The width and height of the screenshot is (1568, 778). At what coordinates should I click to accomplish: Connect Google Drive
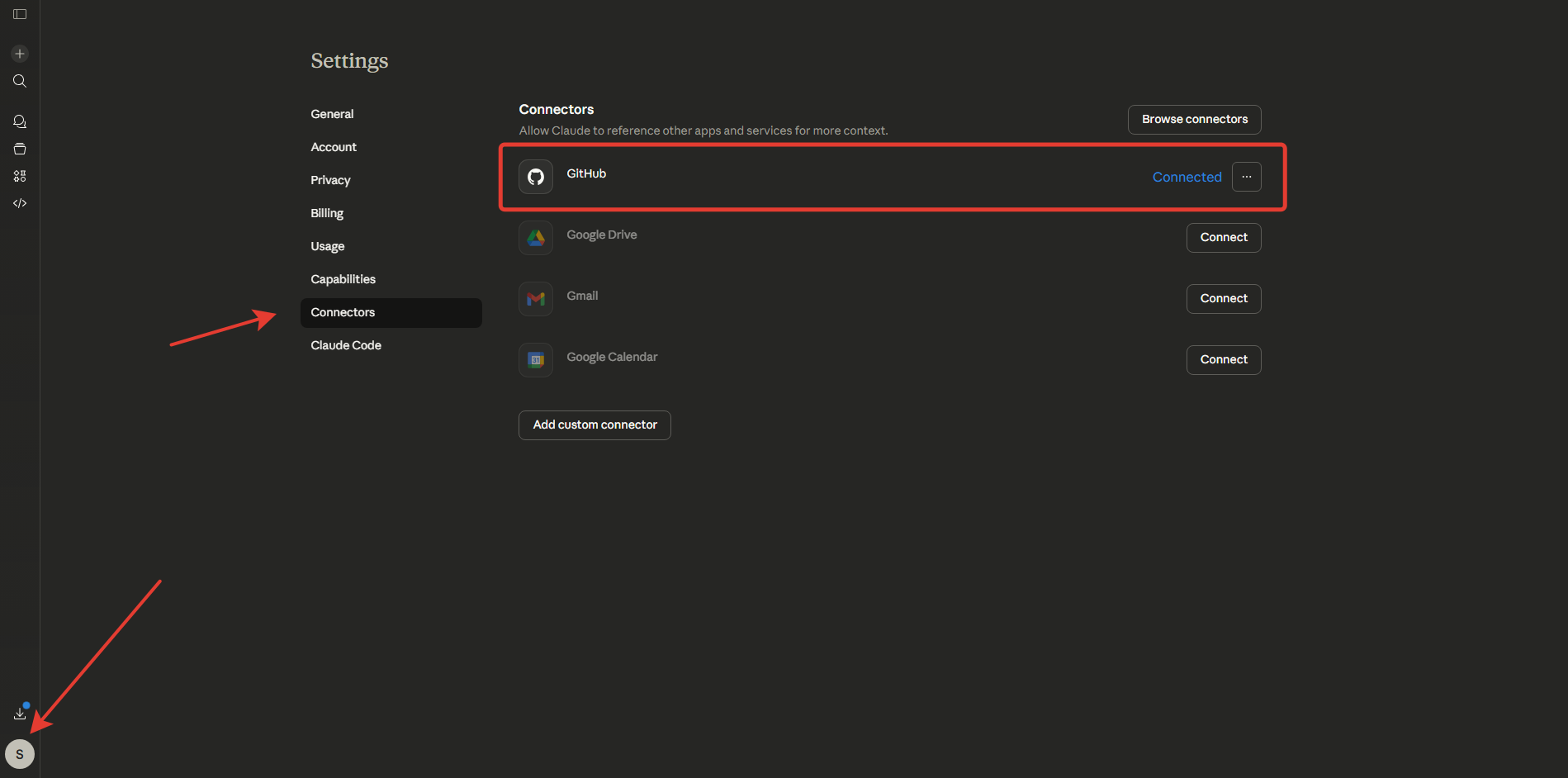[x=1224, y=238]
